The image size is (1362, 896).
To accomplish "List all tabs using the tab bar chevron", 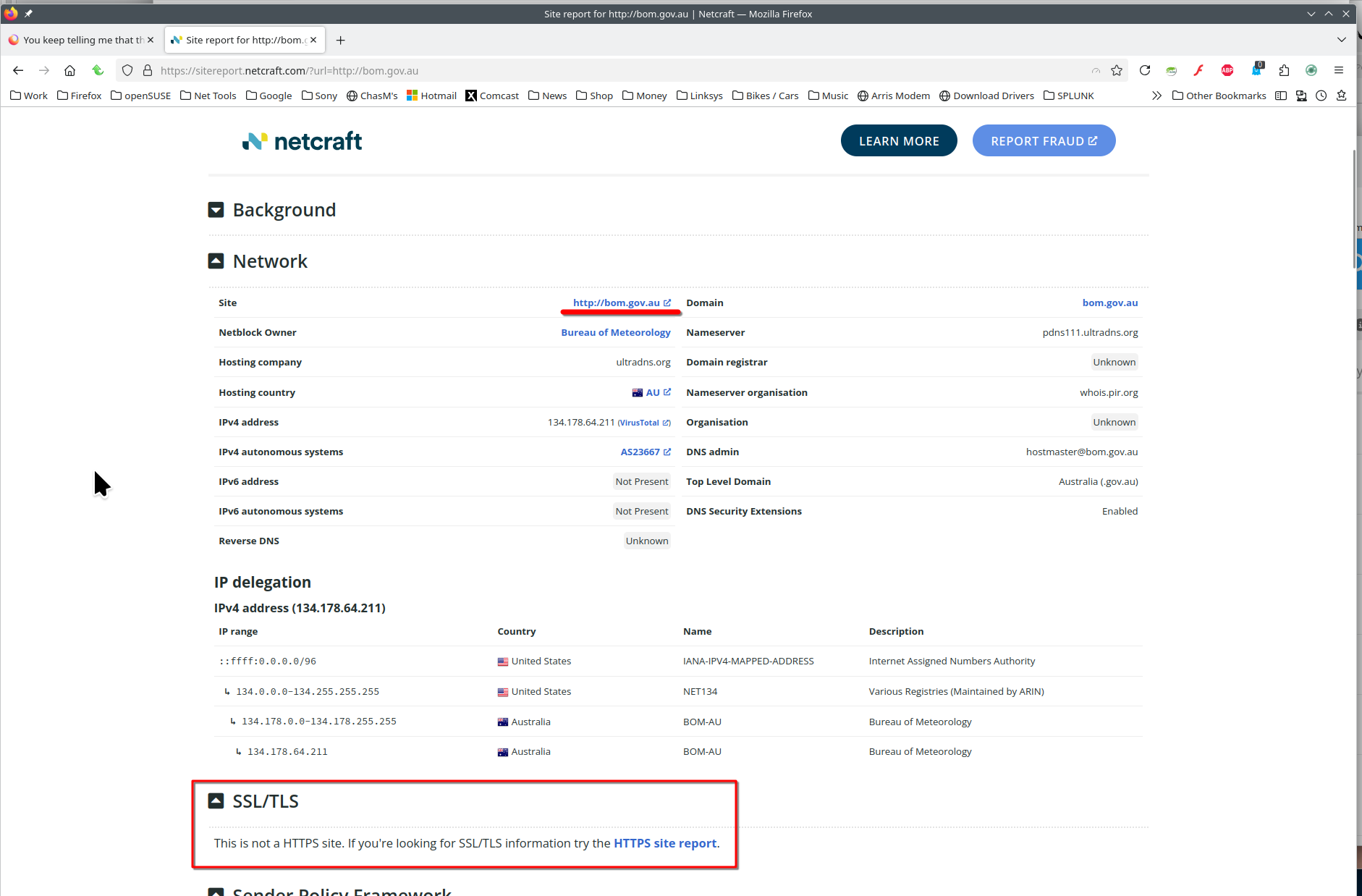I will [1342, 40].
